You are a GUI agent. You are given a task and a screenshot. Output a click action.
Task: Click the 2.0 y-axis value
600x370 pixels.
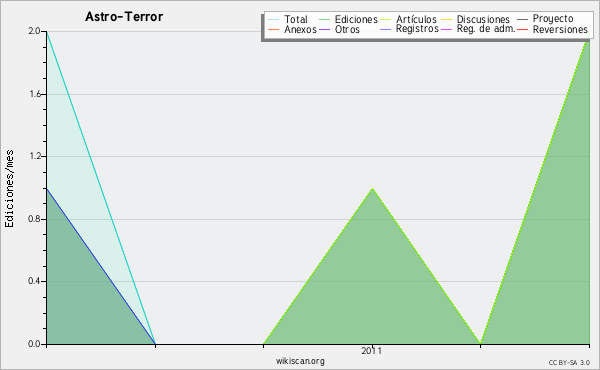tap(34, 31)
